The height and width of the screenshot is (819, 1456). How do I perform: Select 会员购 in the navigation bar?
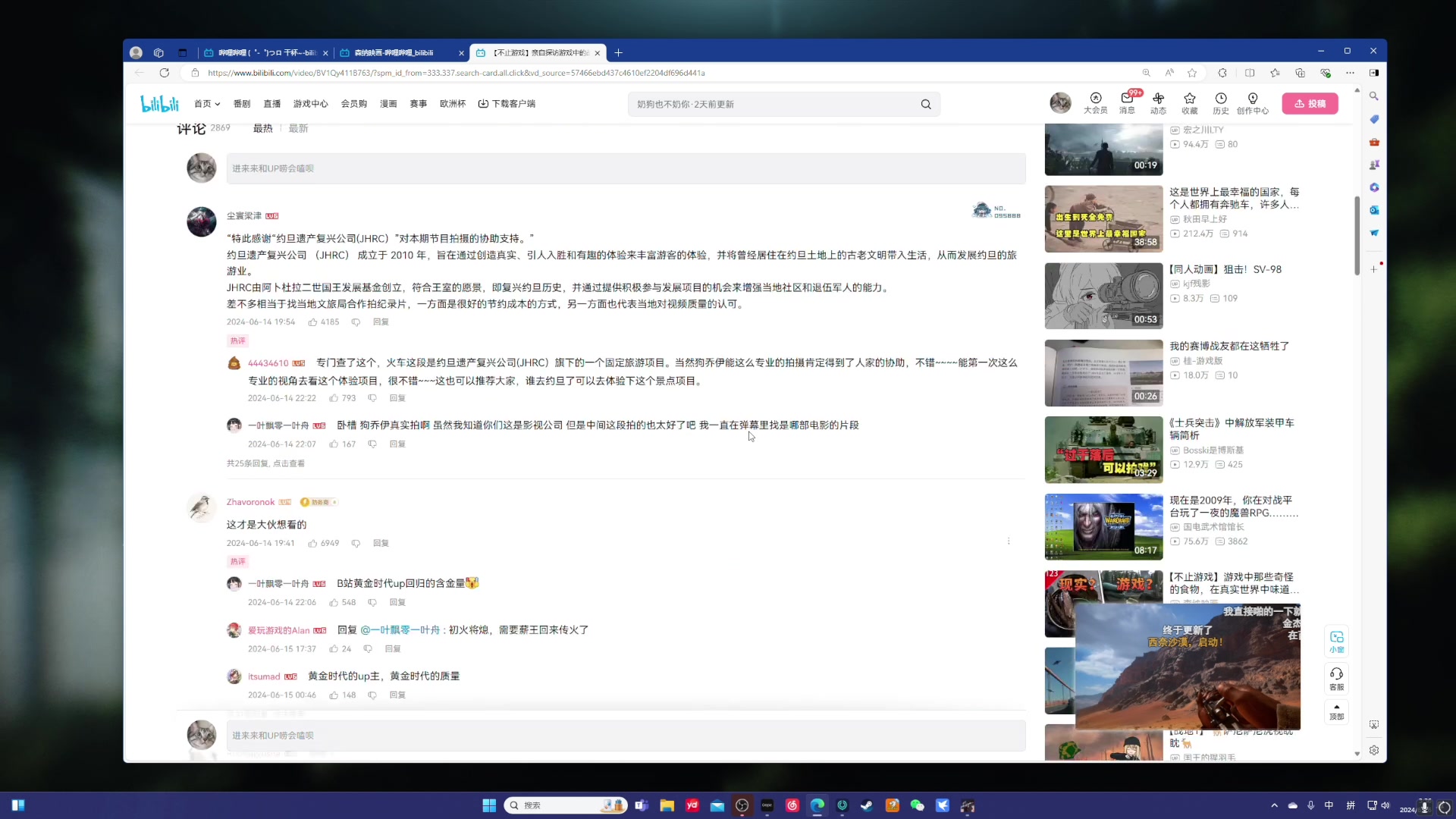(354, 104)
